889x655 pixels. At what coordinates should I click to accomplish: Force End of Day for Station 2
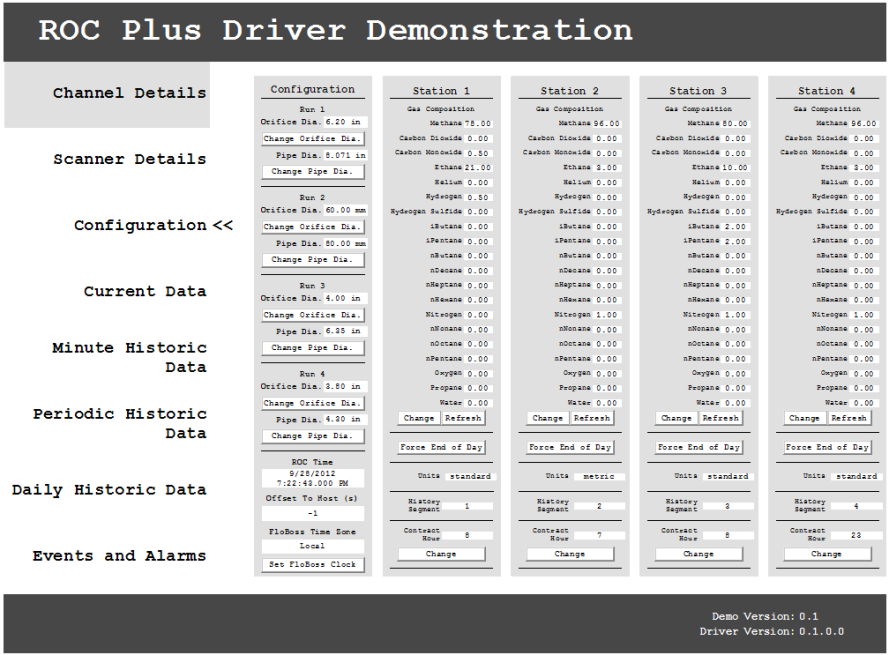coord(570,447)
